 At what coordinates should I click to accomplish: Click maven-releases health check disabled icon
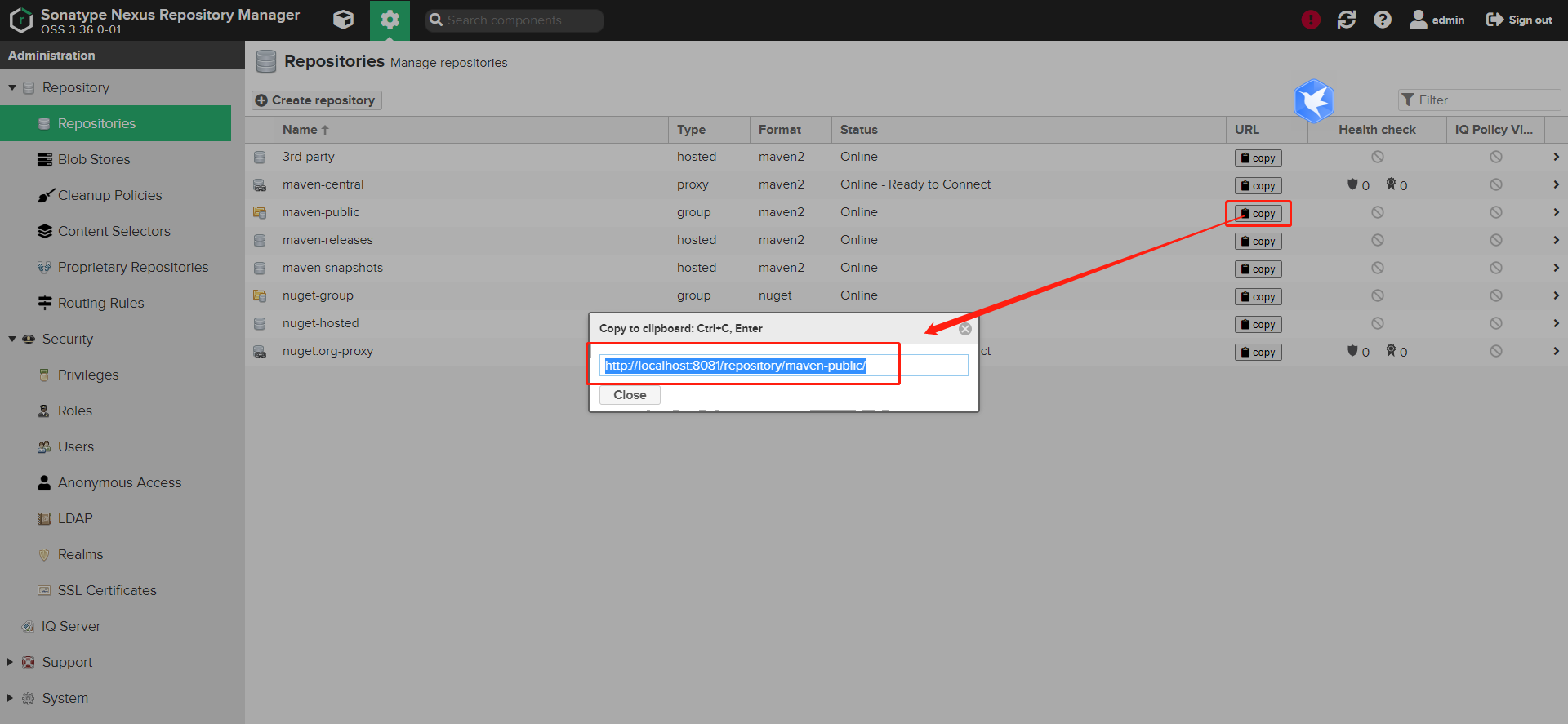tap(1378, 240)
